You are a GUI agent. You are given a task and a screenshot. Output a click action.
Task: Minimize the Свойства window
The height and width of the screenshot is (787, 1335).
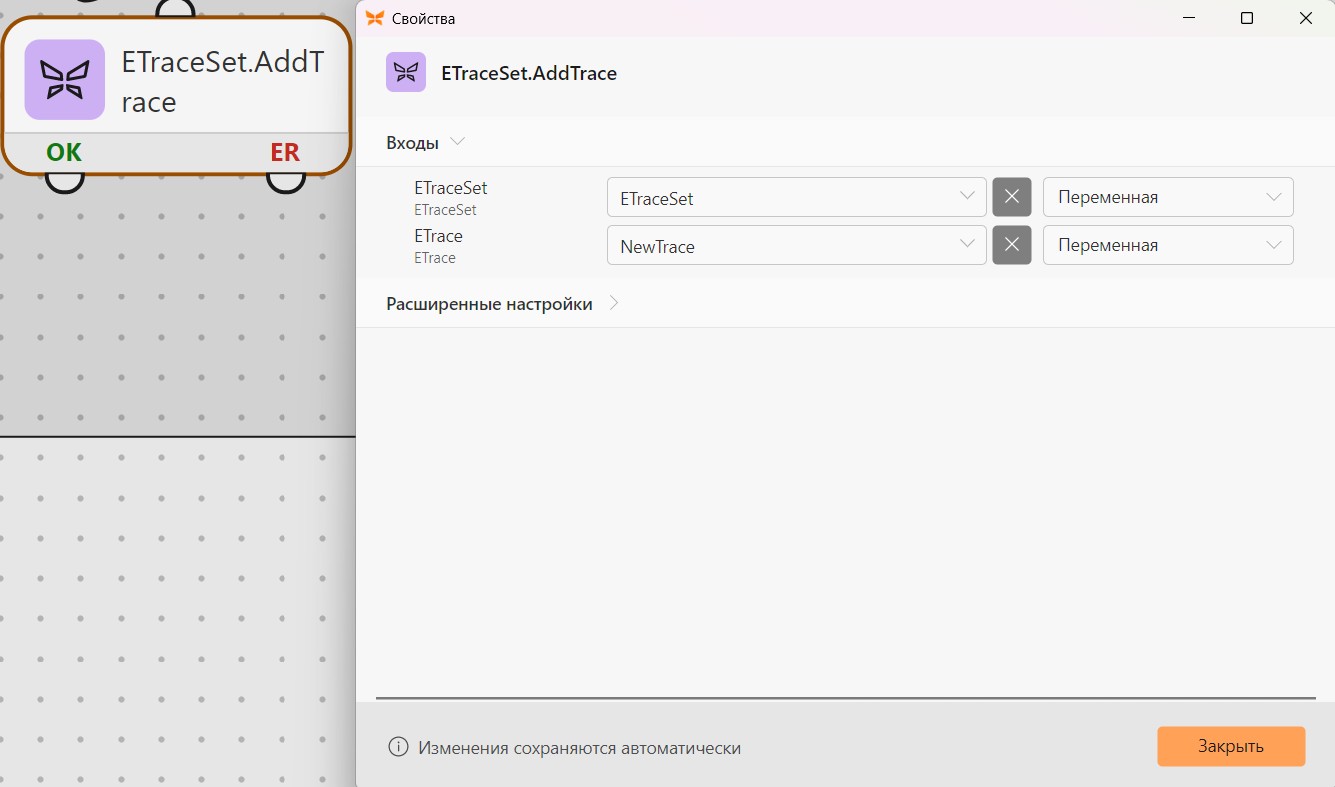pos(1188,18)
